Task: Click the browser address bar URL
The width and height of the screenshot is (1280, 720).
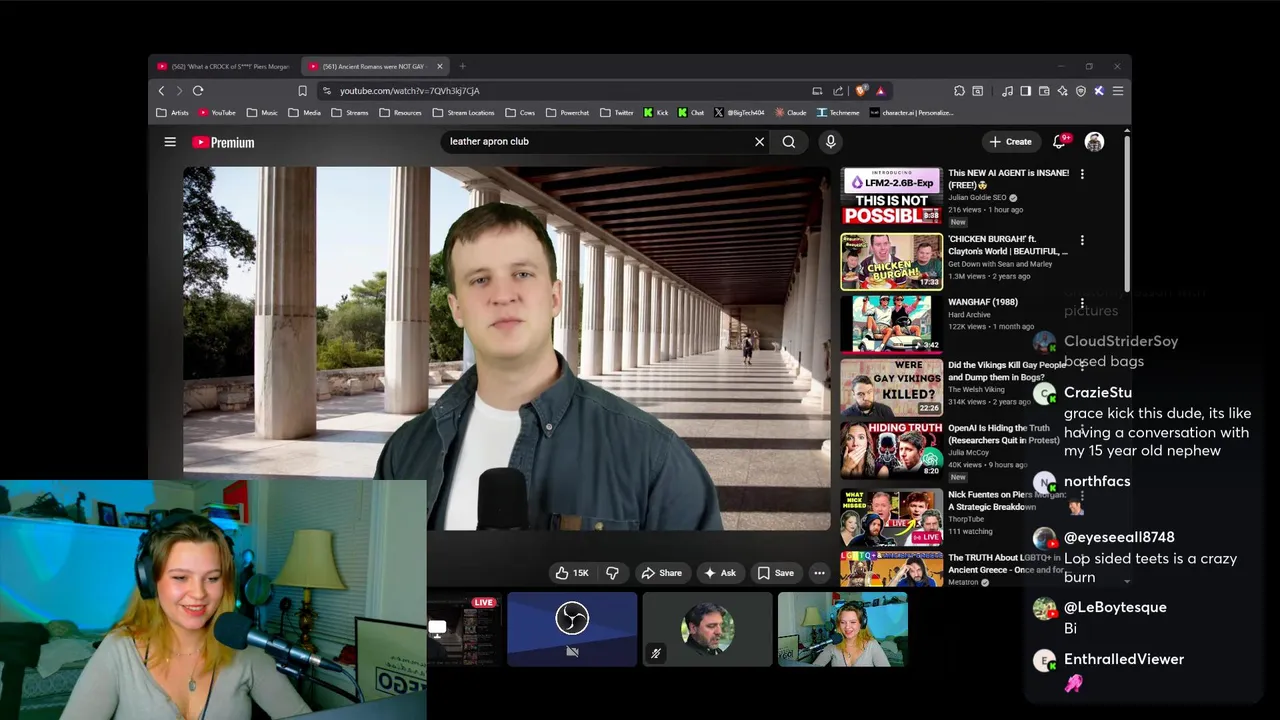Action: pyautogui.click(x=409, y=91)
